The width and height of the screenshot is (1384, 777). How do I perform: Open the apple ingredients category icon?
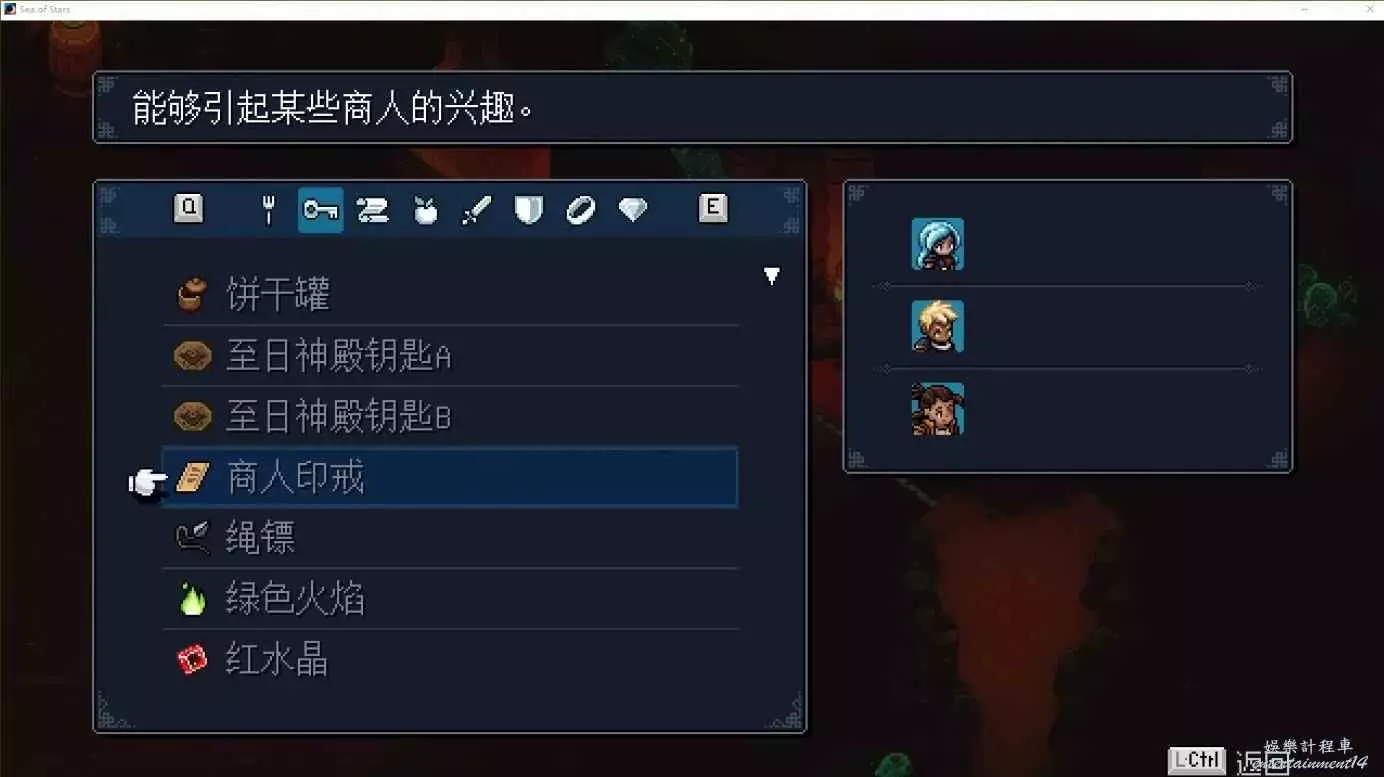[425, 210]
